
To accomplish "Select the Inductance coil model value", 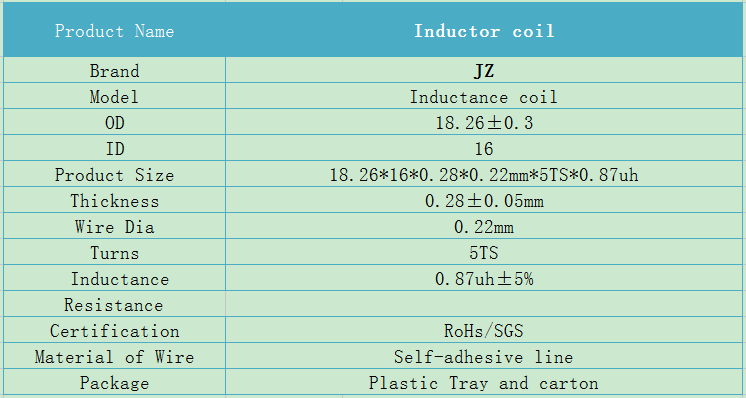I will point(484,97).
